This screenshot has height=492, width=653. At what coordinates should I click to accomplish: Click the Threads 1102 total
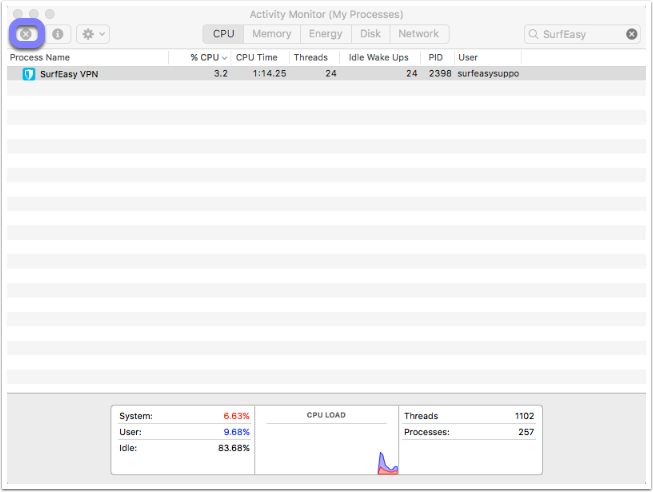(x=469, y=416)
